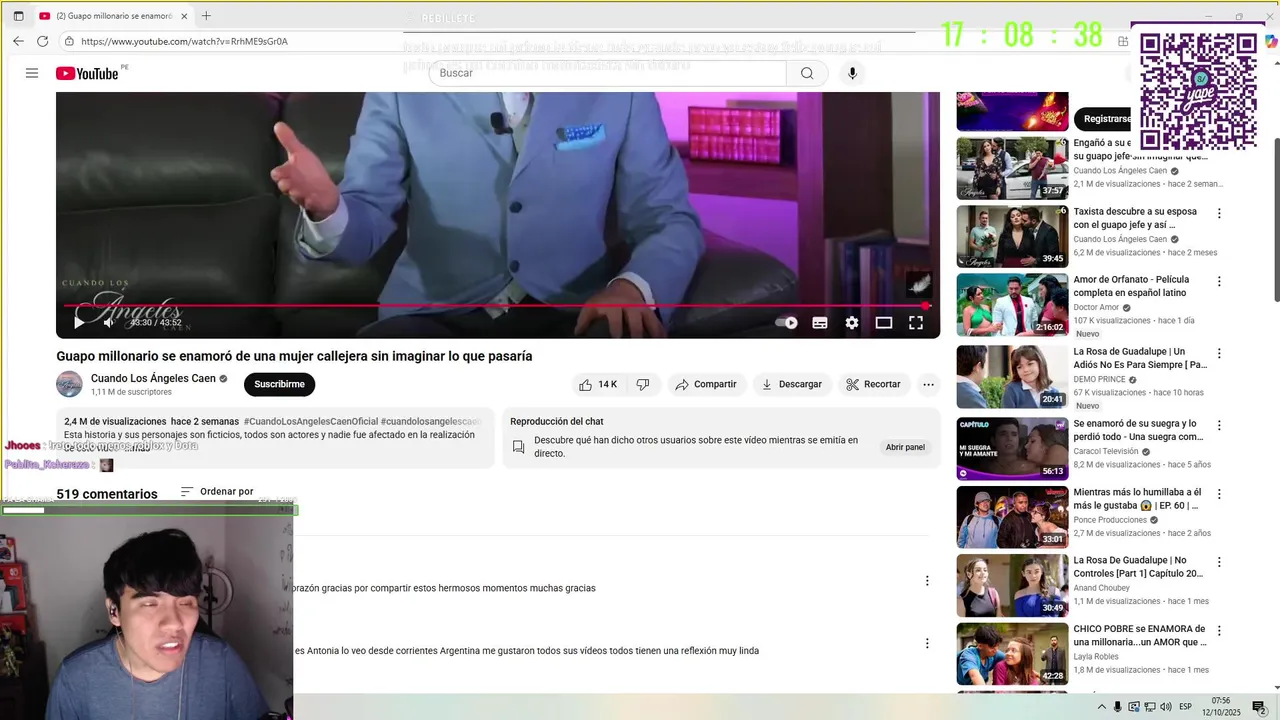Viewport: 1280px width, 720px height.
Task: Open video player settings gear
Action: click(x=852, y=323)
